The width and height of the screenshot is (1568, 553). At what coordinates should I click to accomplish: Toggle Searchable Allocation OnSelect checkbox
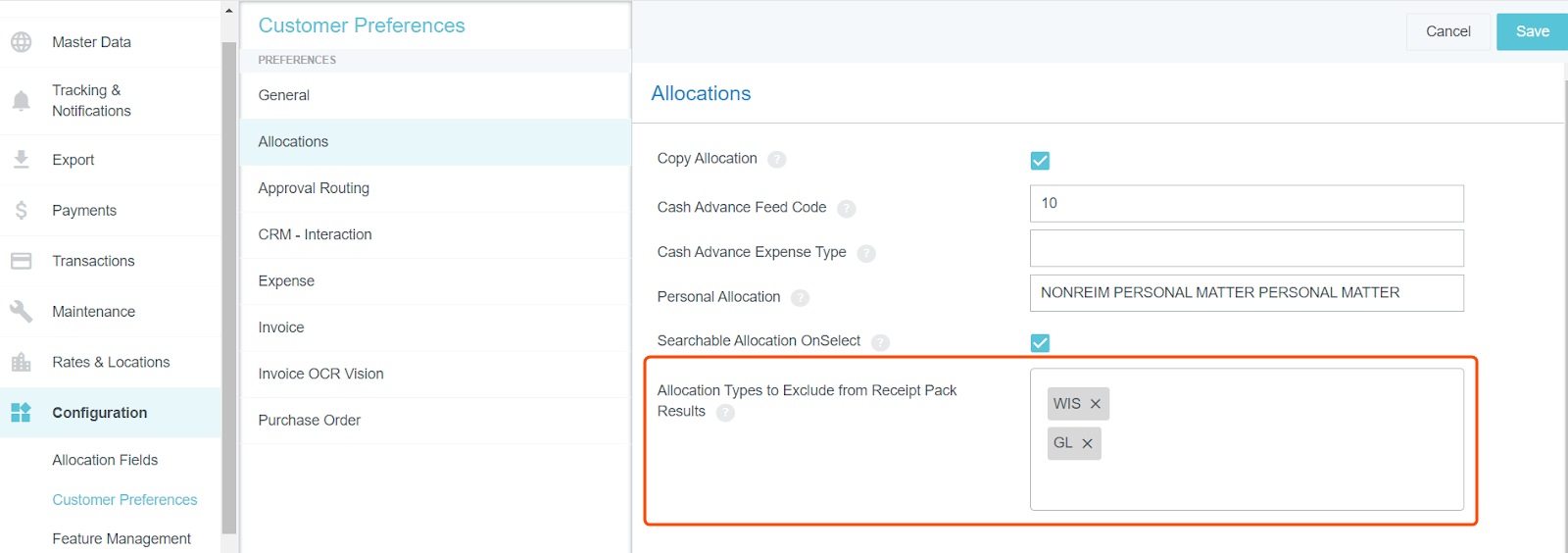click(1040, 342)
